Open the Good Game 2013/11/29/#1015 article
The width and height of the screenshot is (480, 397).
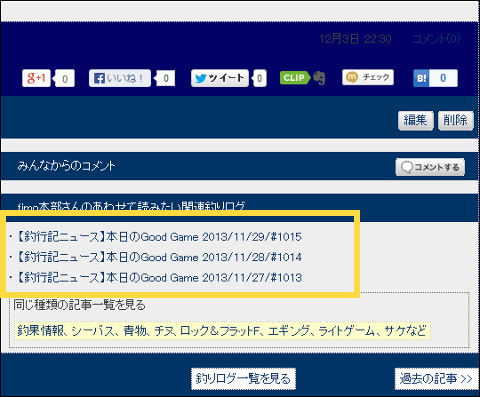[x=159, y=237]
